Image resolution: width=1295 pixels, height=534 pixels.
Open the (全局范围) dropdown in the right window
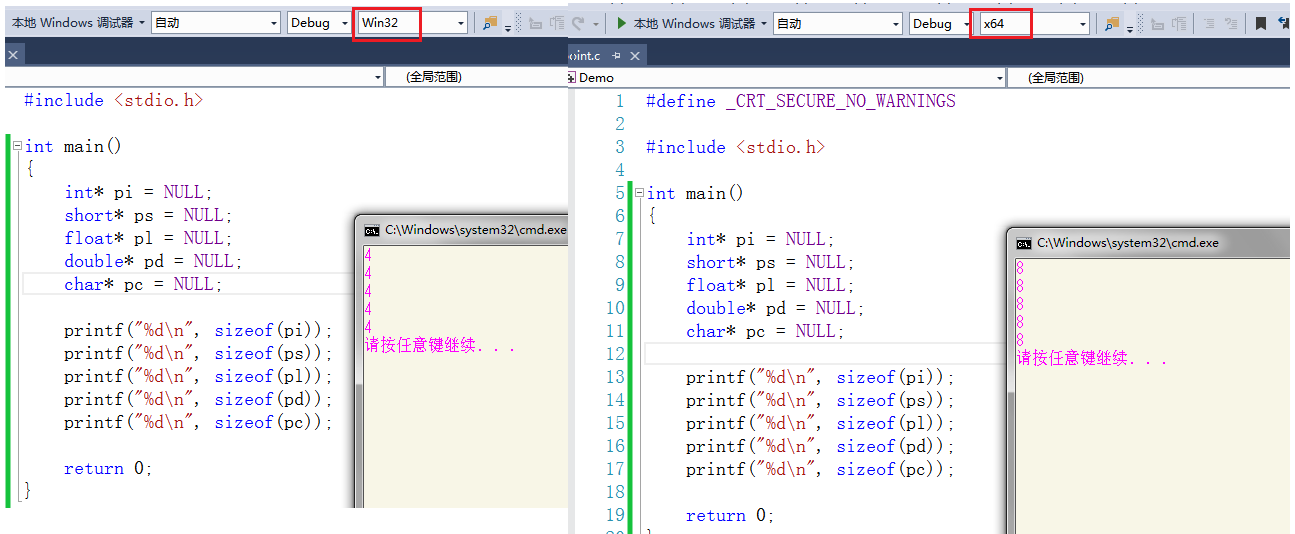click(1150, 77)
